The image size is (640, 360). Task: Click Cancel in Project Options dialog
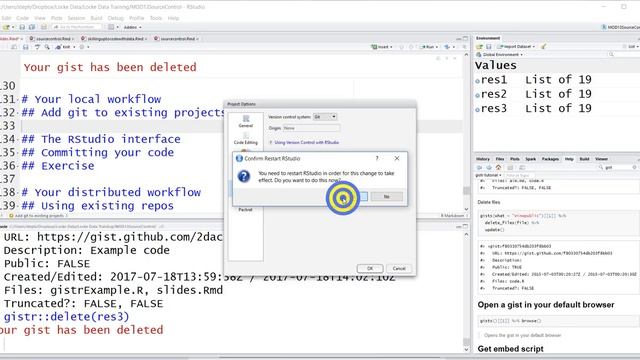tap(399, 269)
